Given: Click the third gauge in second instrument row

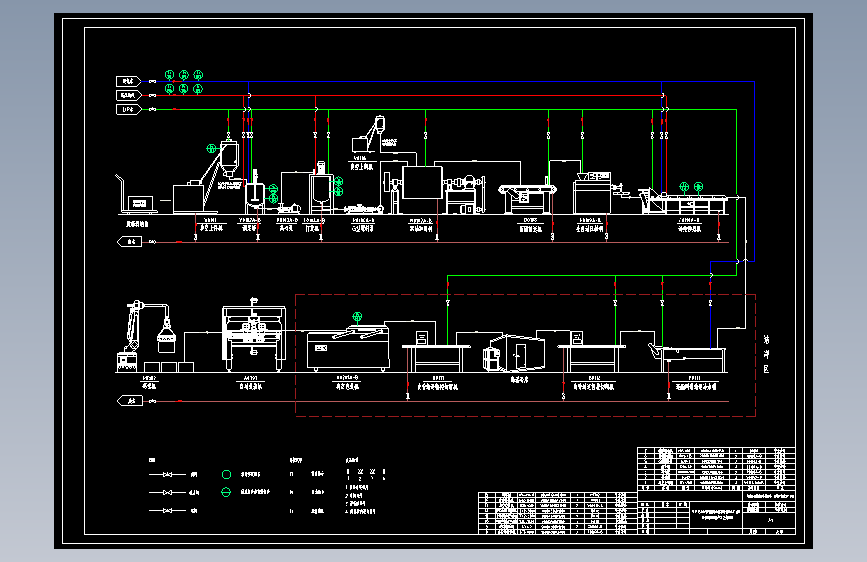Looking at the screenshot, I should point(198,89).
